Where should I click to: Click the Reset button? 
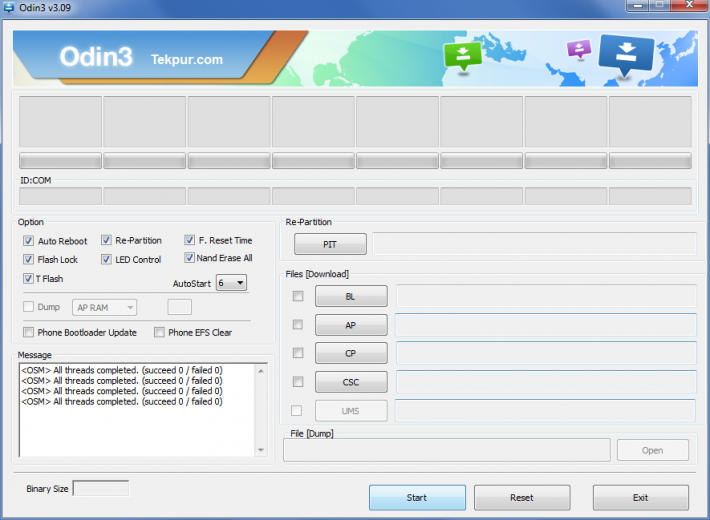coord(522,497)
